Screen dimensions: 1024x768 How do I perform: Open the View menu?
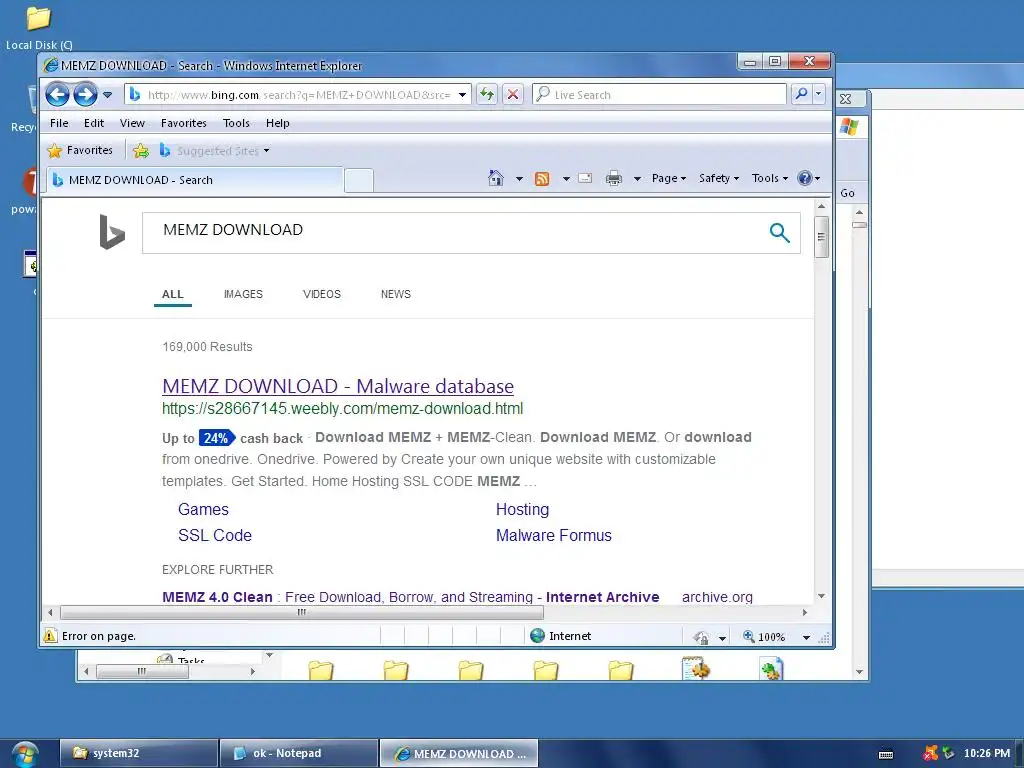[132, 123]
